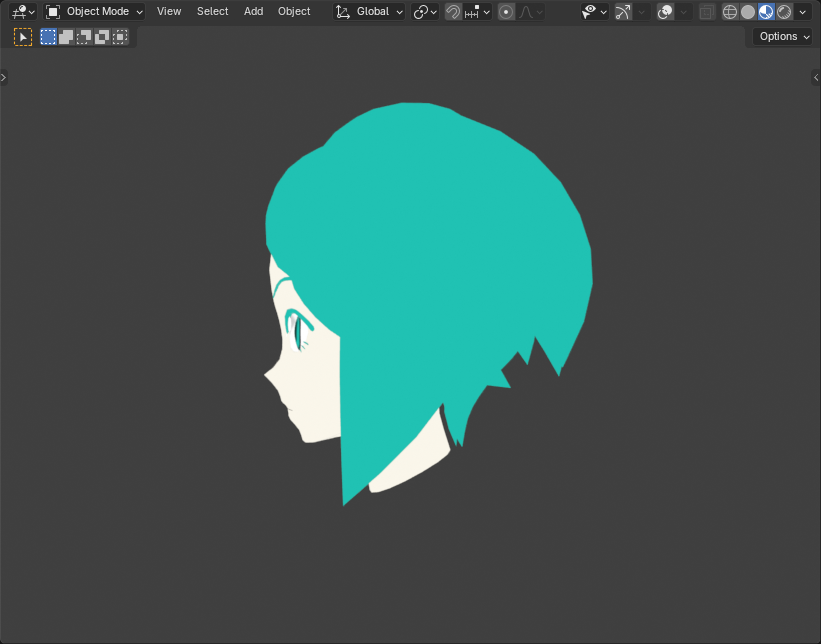Choose the subtract selection mode

tap(84, 37)
